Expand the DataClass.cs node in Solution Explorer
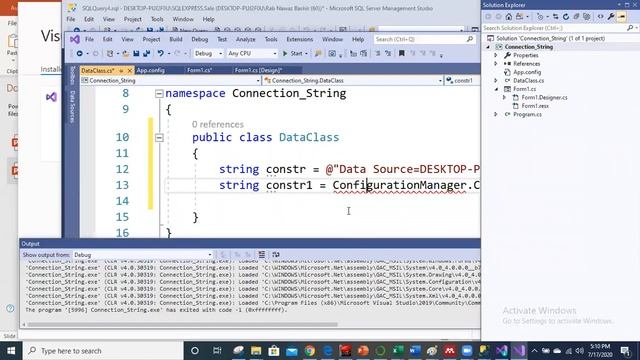This screenshot has width=640, height=360. tap(496, 80)
